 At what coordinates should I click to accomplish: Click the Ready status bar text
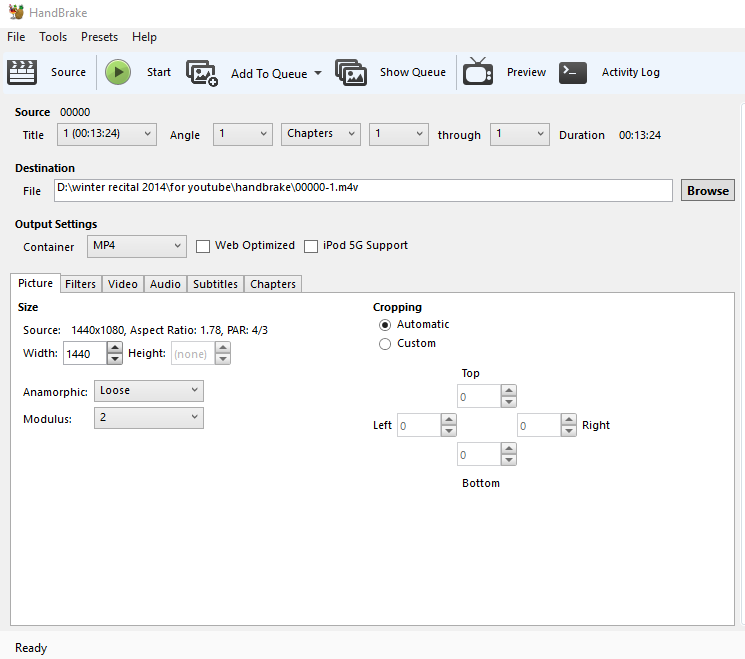[31, 648]
